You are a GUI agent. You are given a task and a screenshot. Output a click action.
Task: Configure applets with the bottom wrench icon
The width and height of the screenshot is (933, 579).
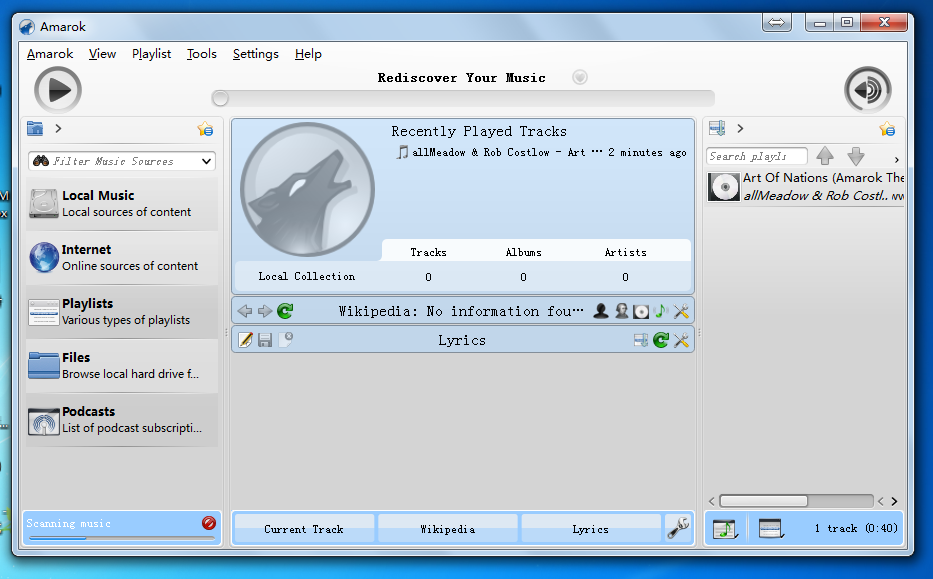(x=678, y=528)
